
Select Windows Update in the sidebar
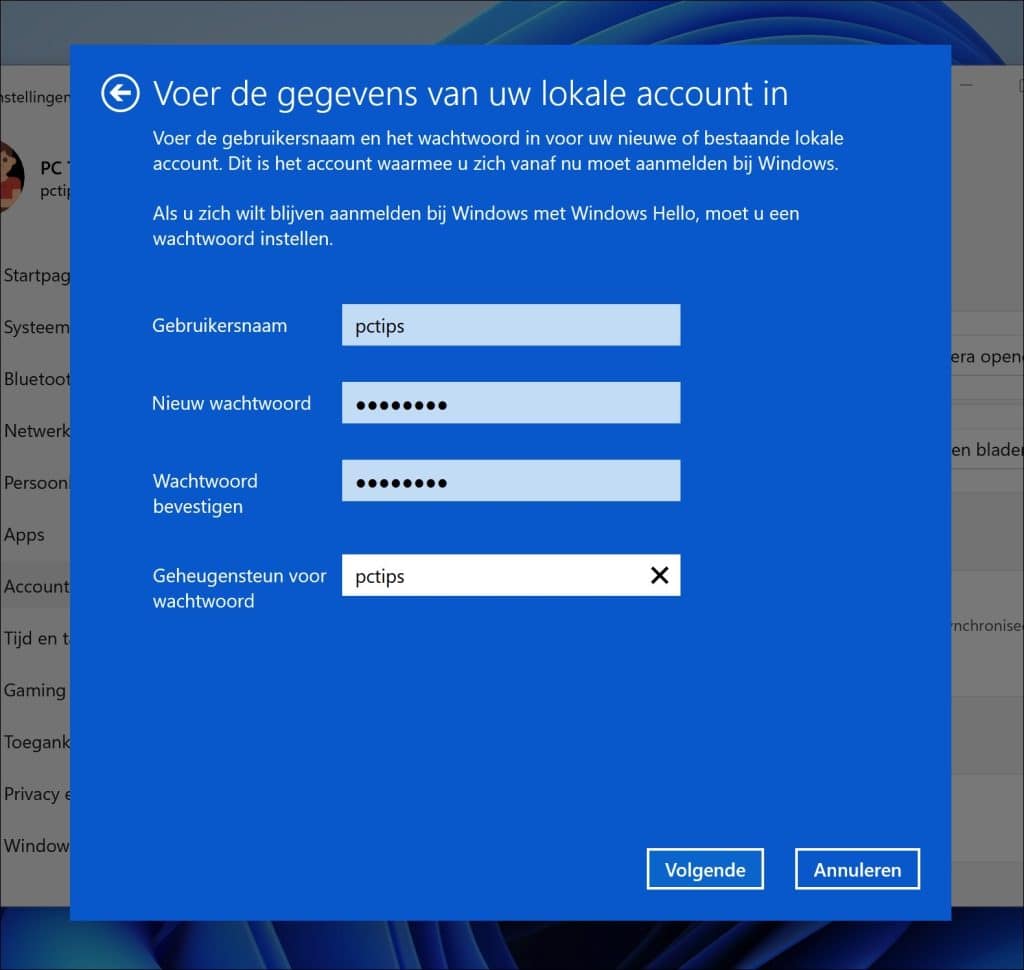[33, 845]
